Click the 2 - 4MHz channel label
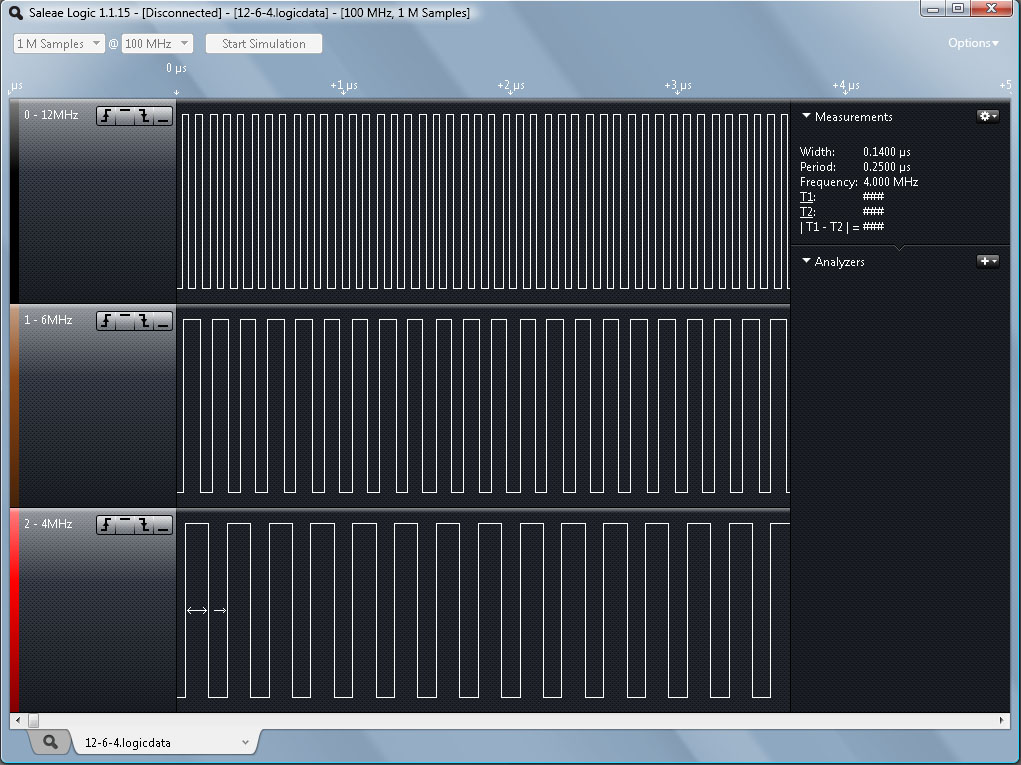 48,524
